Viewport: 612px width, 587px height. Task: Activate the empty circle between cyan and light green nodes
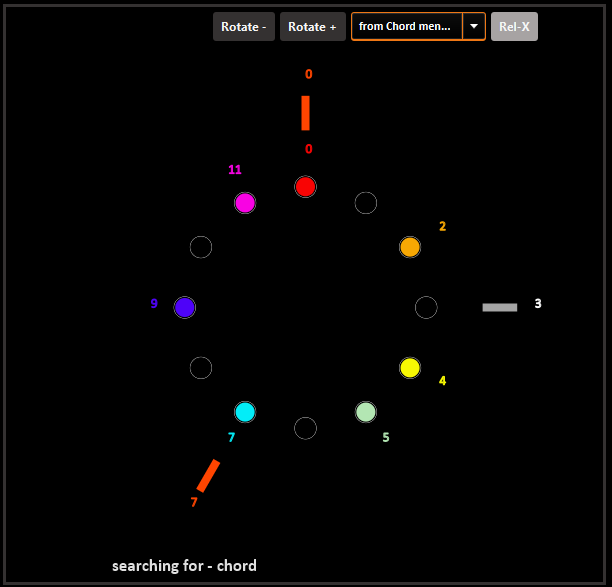305,428
